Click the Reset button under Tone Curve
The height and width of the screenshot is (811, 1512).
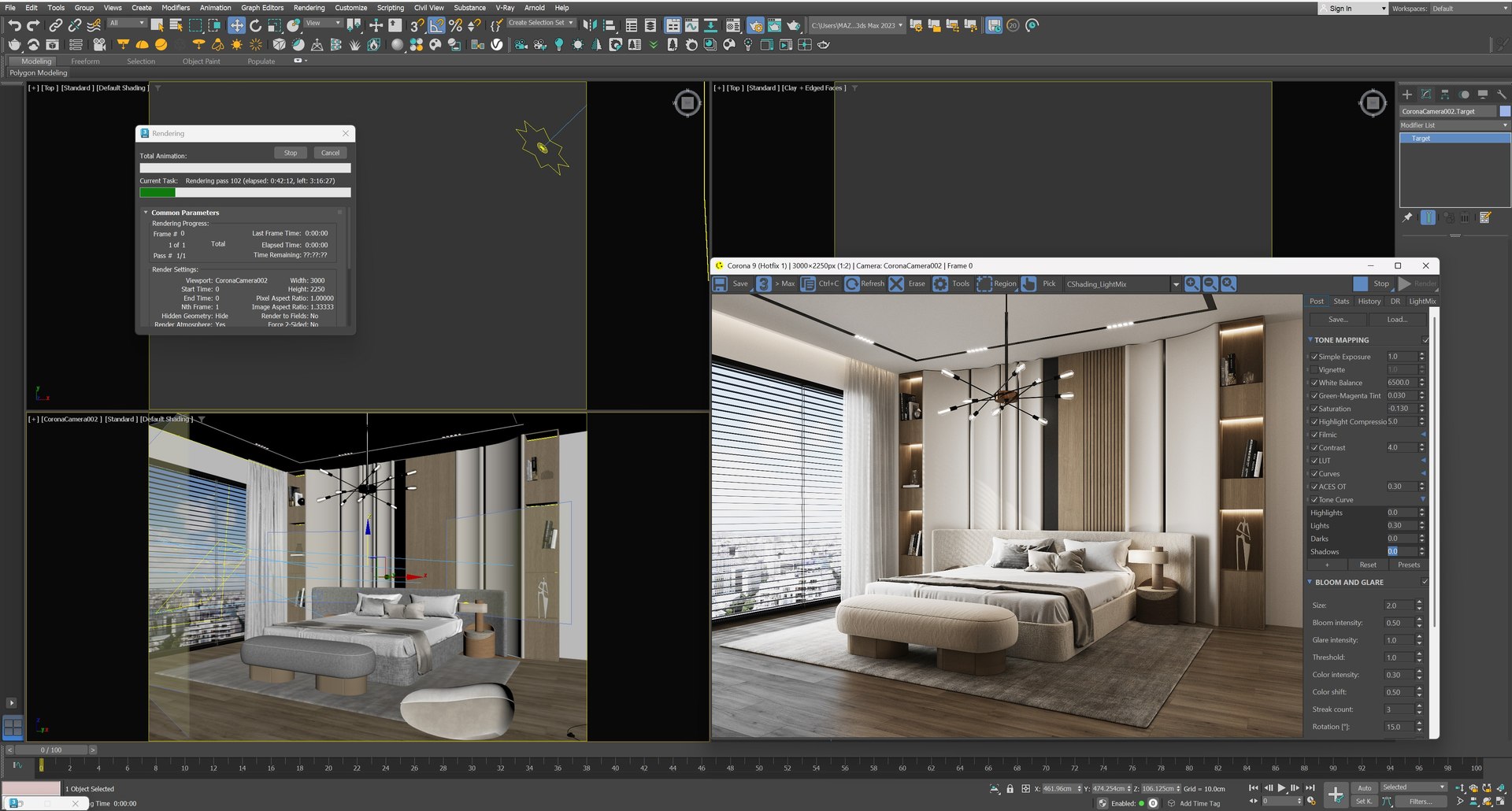coord(1368,565)
